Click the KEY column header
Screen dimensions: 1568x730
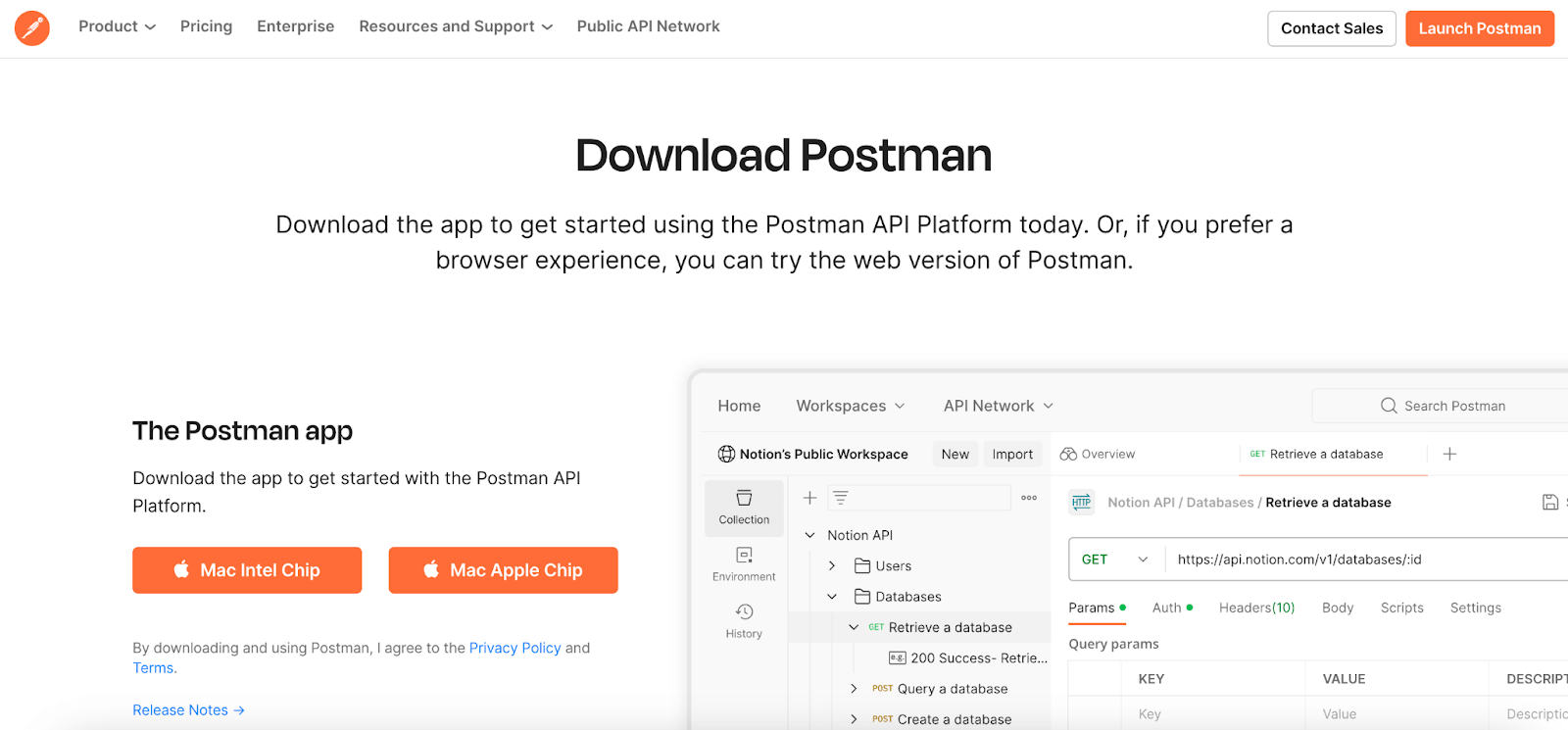pyautogui.click(x=1151, y=679)
